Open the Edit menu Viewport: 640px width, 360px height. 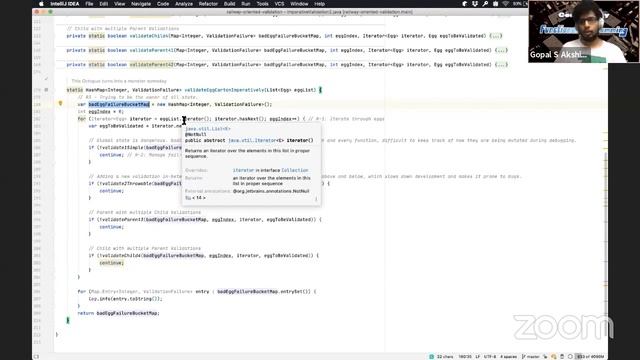(x=104, y=4)
